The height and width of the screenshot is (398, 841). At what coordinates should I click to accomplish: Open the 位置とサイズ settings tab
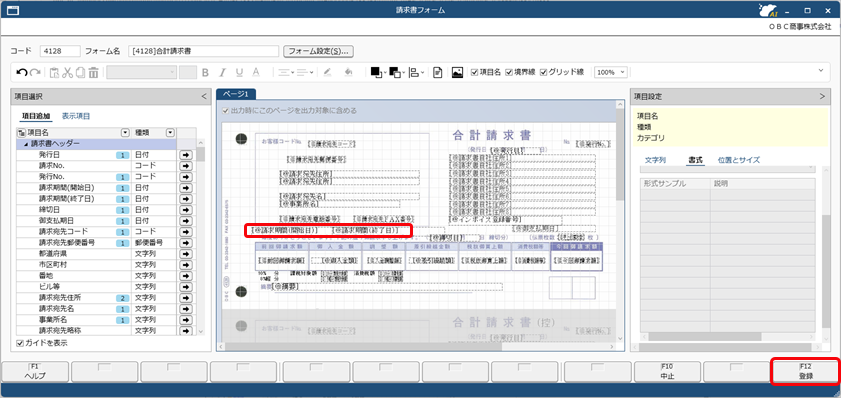[739, 160]
